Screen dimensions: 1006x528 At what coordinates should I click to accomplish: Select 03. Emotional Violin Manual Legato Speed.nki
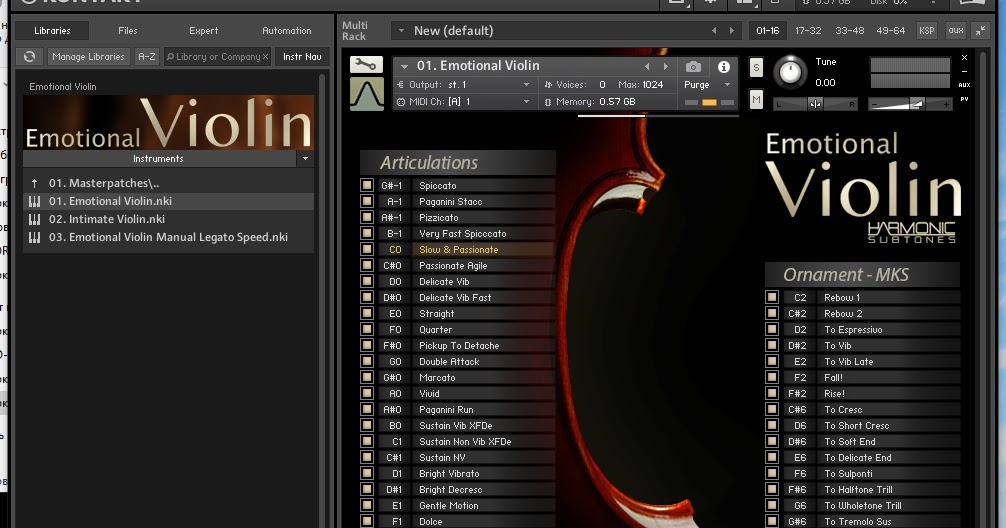pos(168,237)
